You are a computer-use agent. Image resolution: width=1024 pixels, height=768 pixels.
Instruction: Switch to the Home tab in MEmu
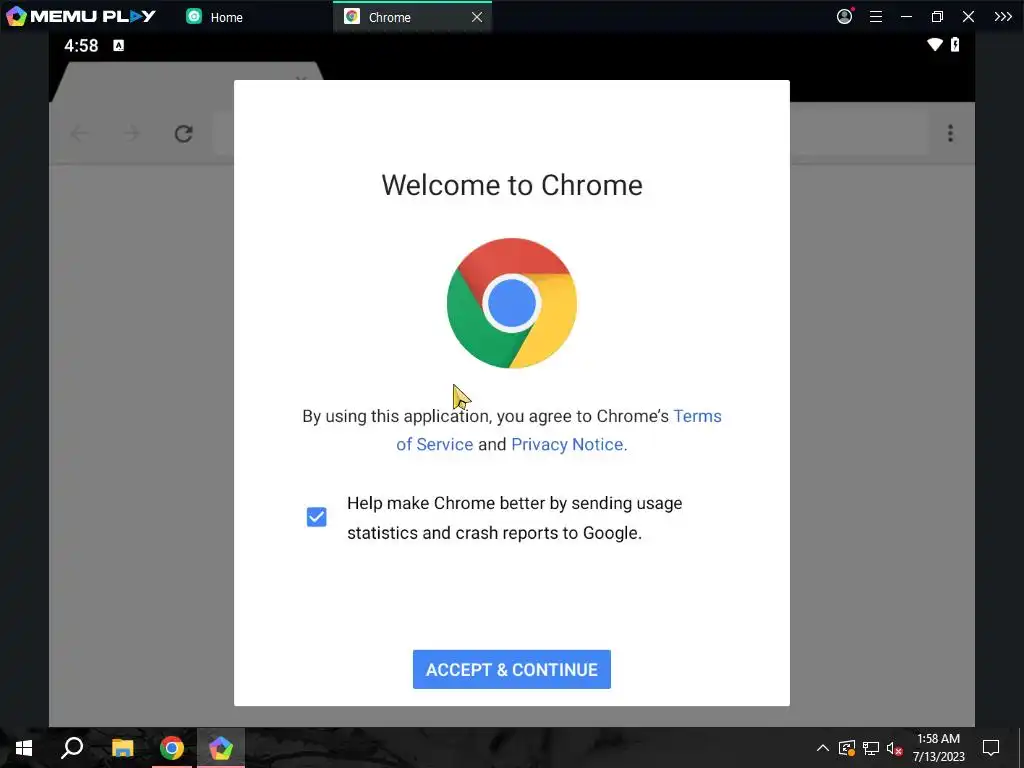tap(215, 17)
